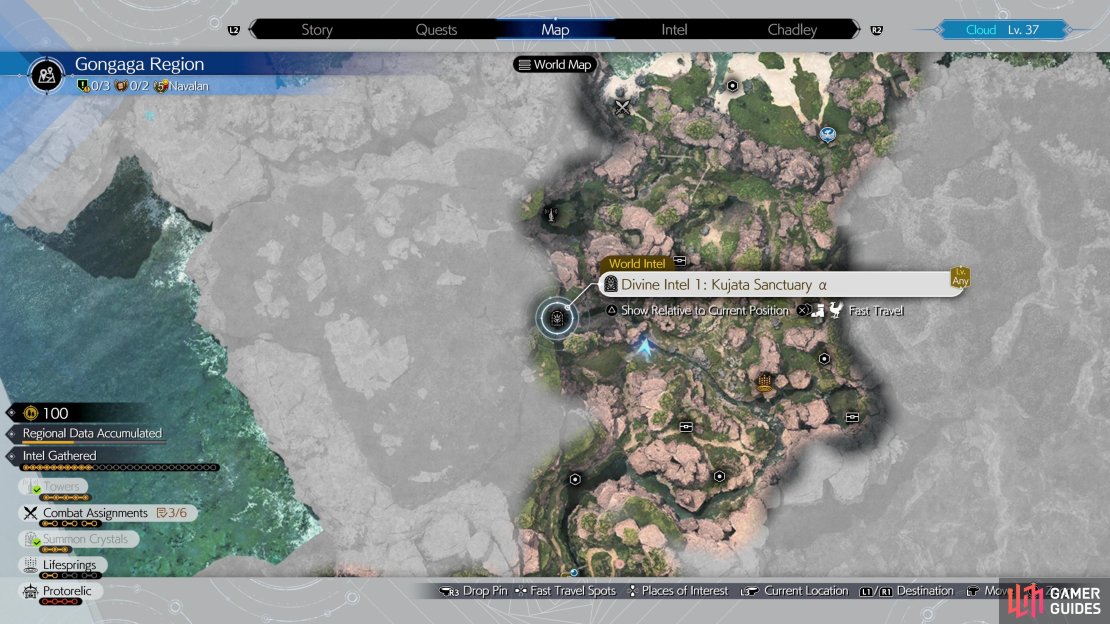The width and height of the screenshot is (1110, 624).
Task: Select the chocobo stop marker on map
Action: [x=828, y=134]
